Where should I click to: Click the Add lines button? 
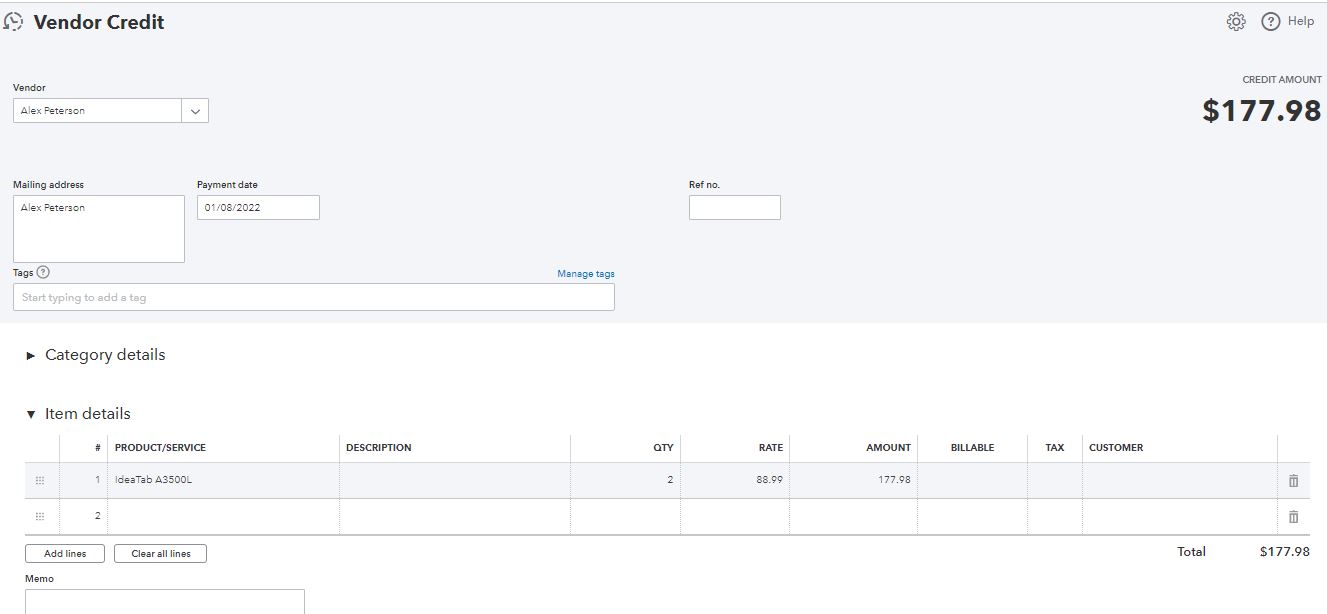click(x=65, y=554)
